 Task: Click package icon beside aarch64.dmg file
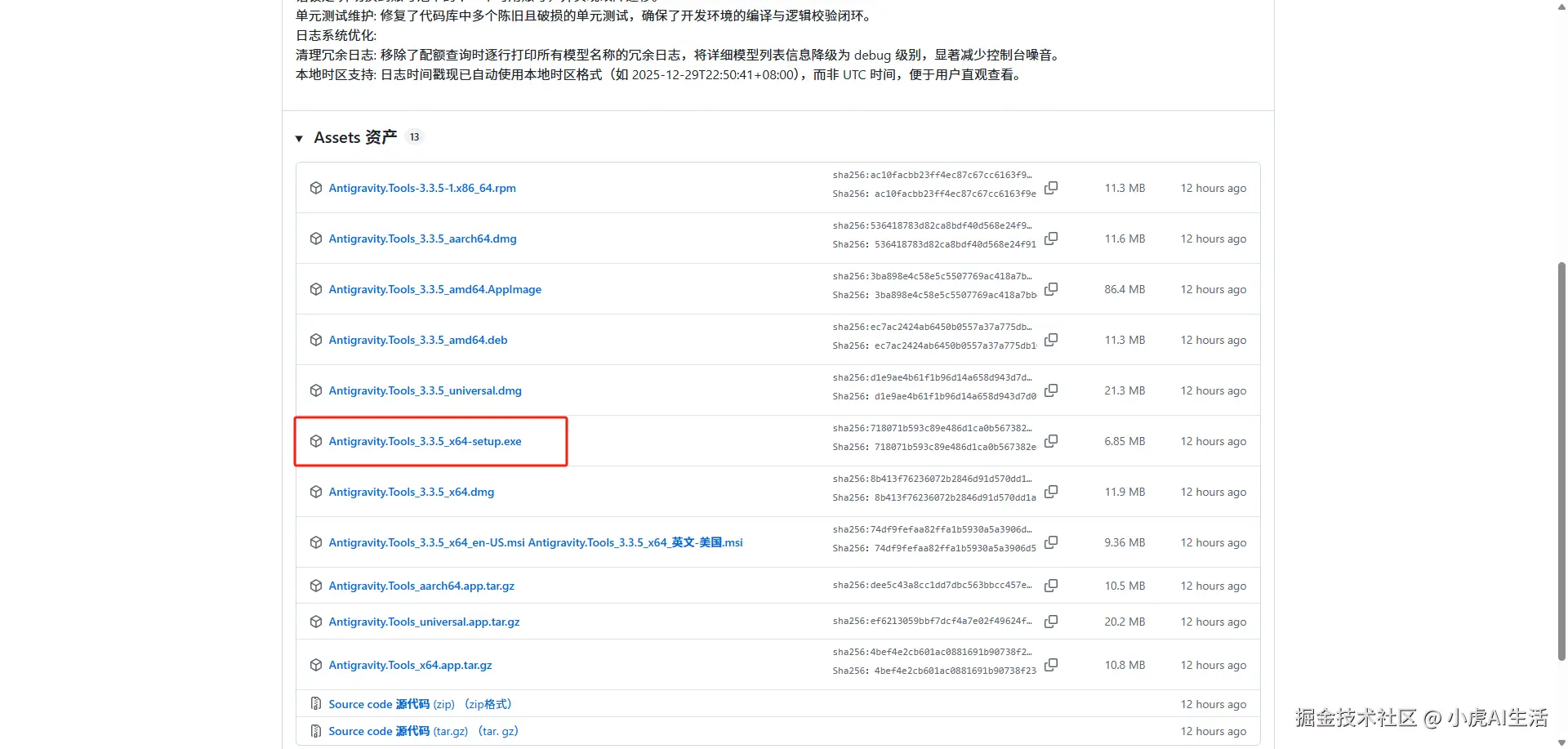pyautogui.click(x=316, y=239)
